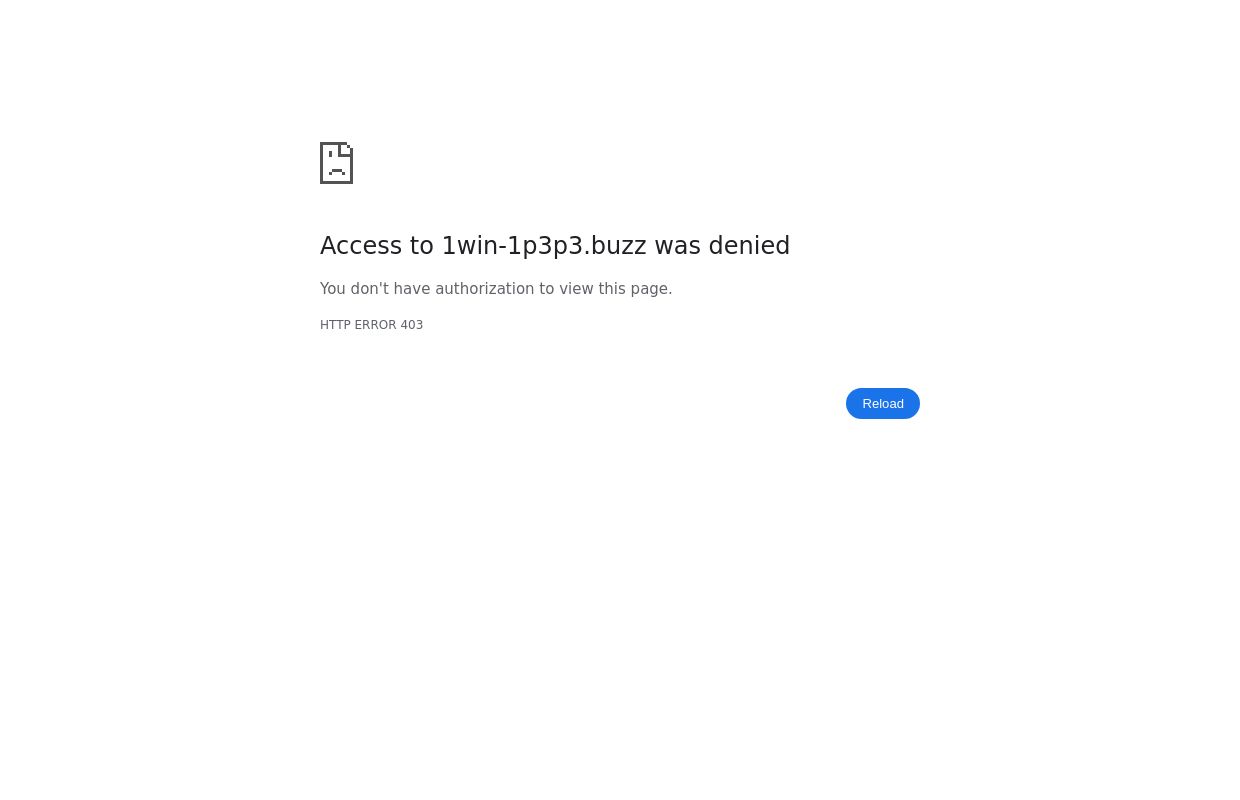This screenshot has height=800, width=1240.
Task: Click the words 'was denied' in heading
Action: (x=722, y=246)
